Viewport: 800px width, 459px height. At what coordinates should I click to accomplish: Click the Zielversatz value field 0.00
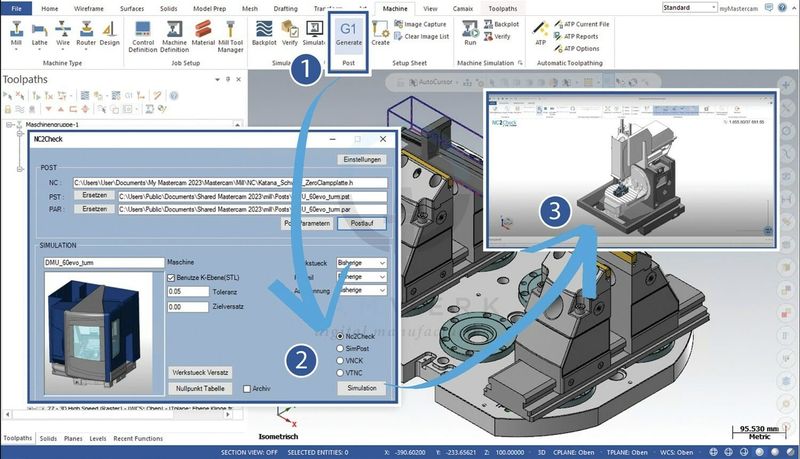[x=188, y=307]
